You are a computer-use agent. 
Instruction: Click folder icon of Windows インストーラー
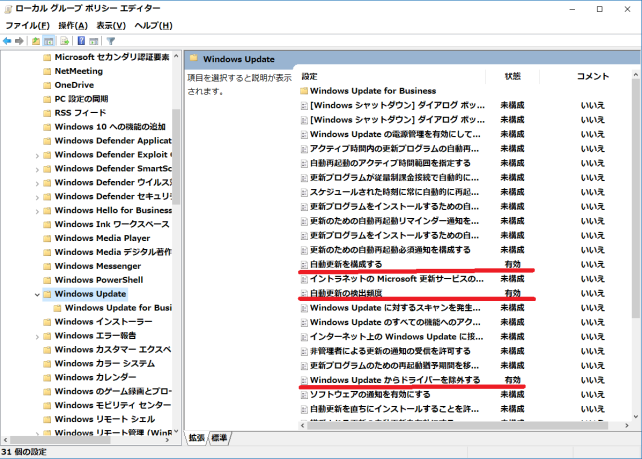(x=47, y=322)
